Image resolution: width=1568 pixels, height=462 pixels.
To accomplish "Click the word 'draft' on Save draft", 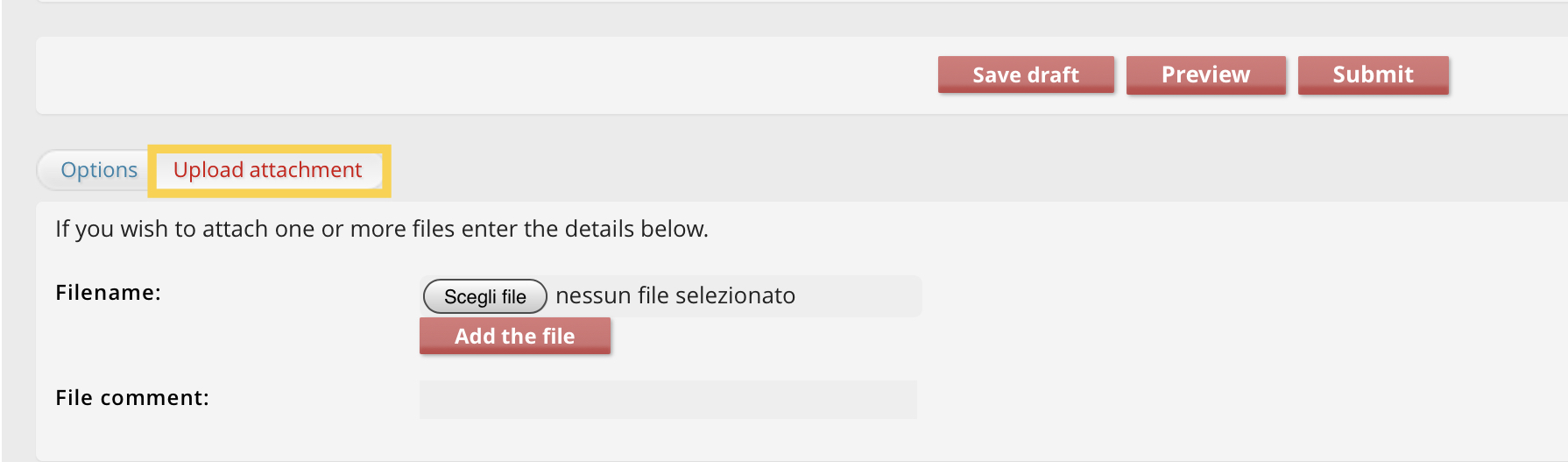I will click(x=1054, y=75).
